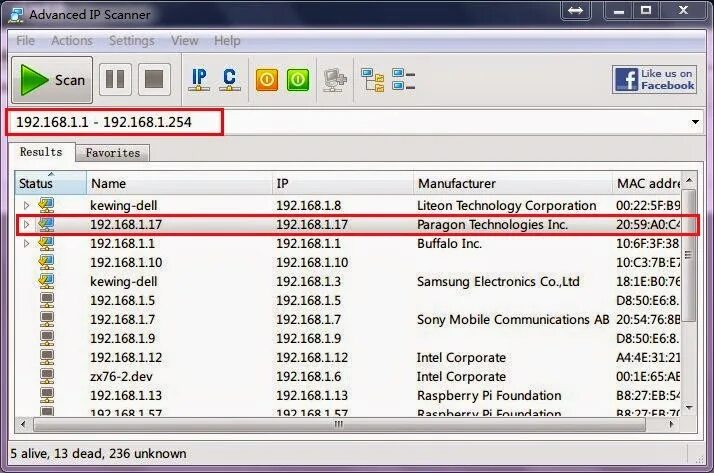Click status icon of 192.168.1.10 row
Image resolution: width=714 pixels, height=473 pixels.
coord(46,262)
